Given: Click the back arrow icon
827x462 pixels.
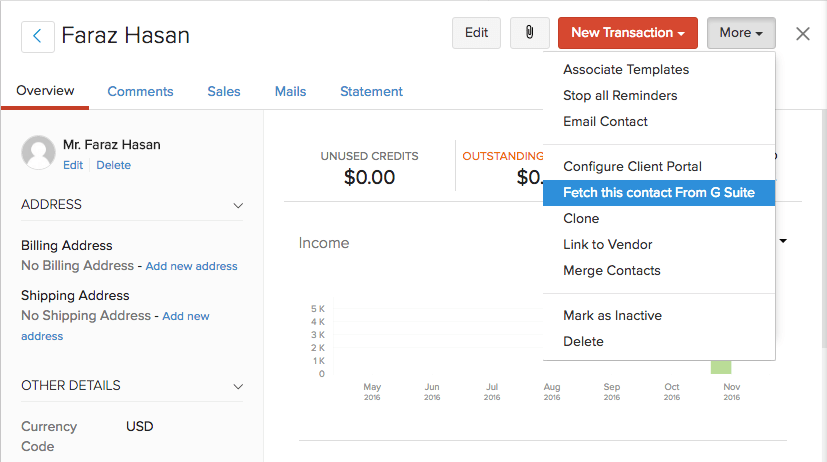Looking at the screenshot, I should (x=38, y=36).
